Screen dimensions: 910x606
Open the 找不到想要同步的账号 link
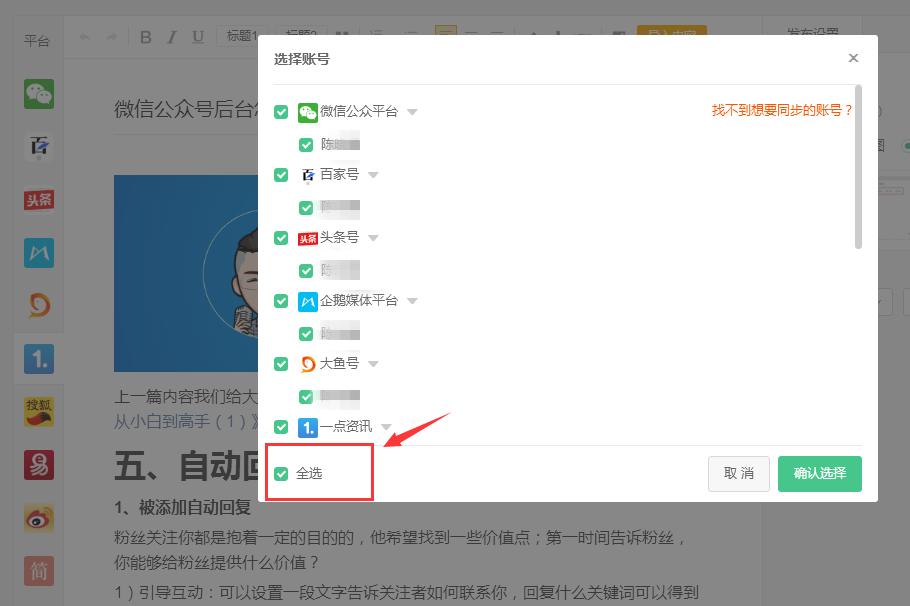(x=781, y=111)
